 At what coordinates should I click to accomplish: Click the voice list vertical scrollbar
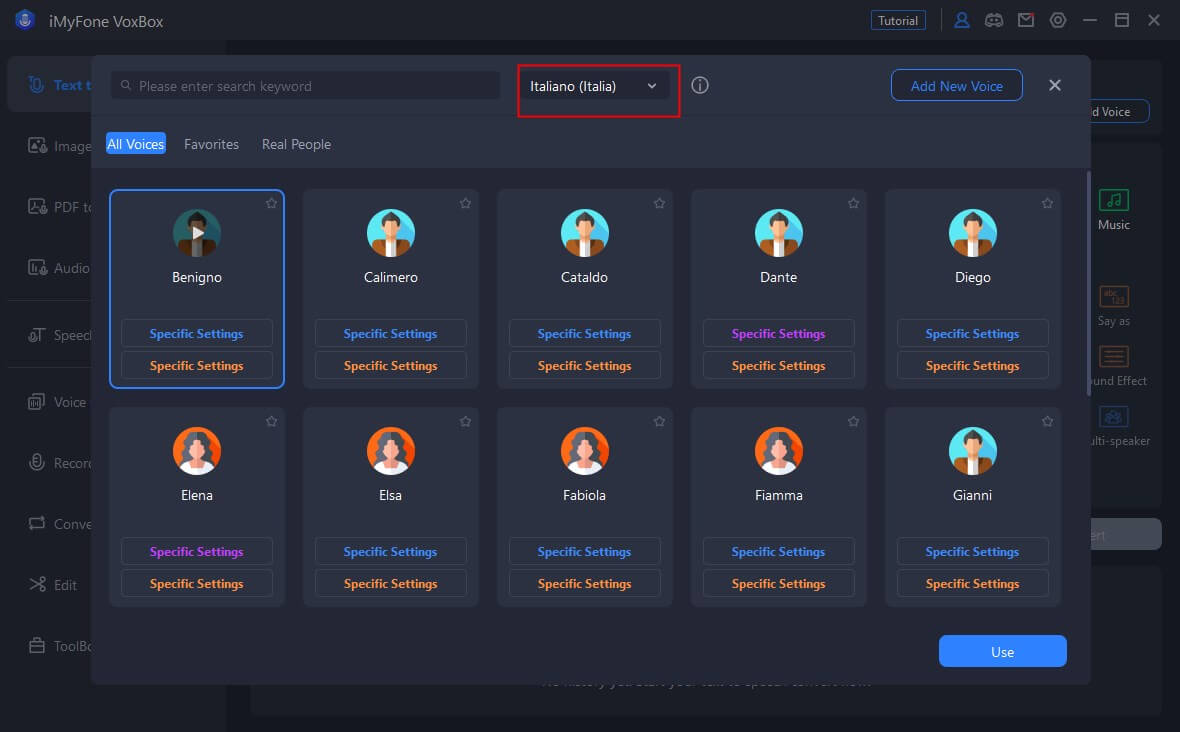[1088, 283]
